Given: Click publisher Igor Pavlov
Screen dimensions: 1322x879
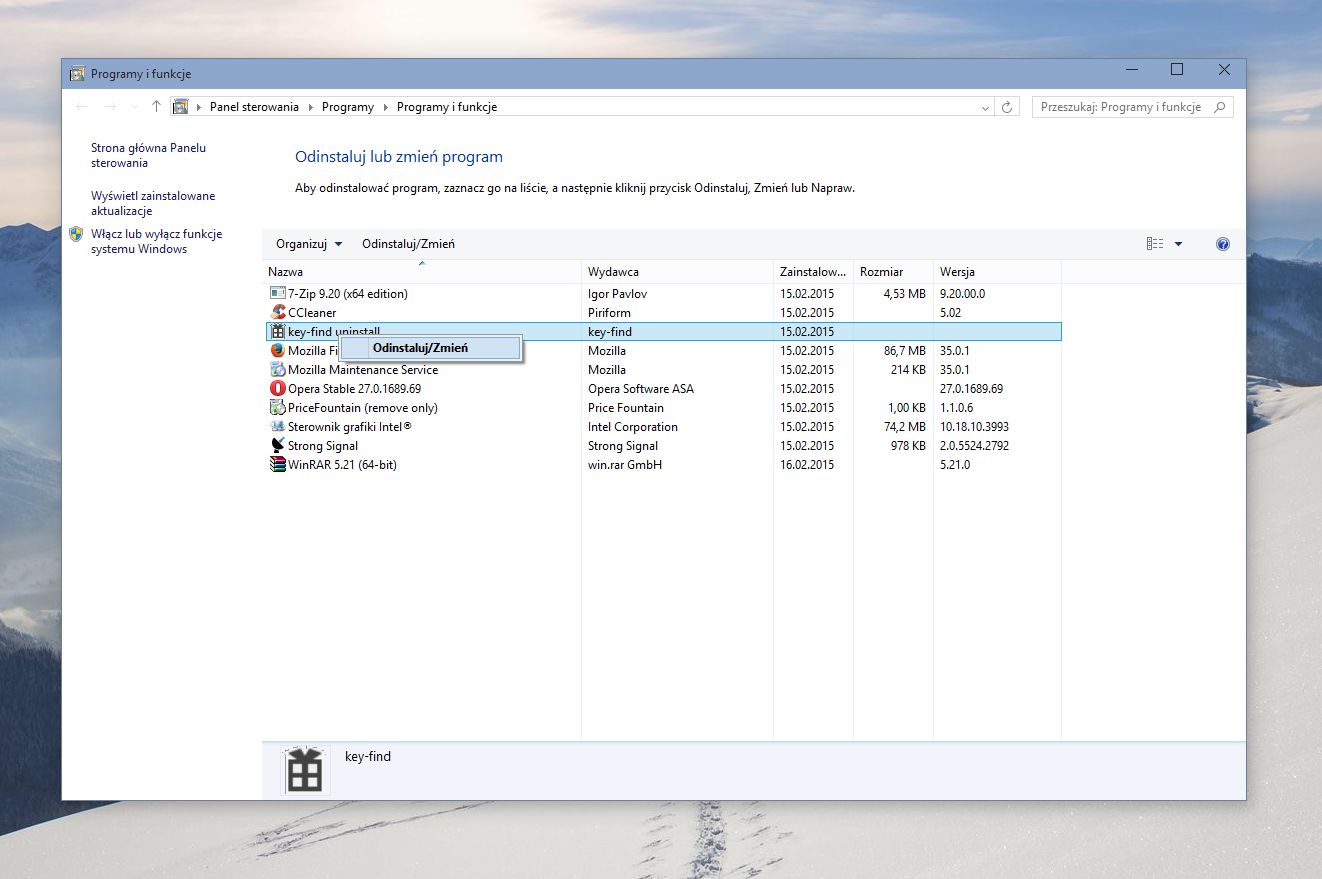Looking at the screenshot, I should point(619,294).
